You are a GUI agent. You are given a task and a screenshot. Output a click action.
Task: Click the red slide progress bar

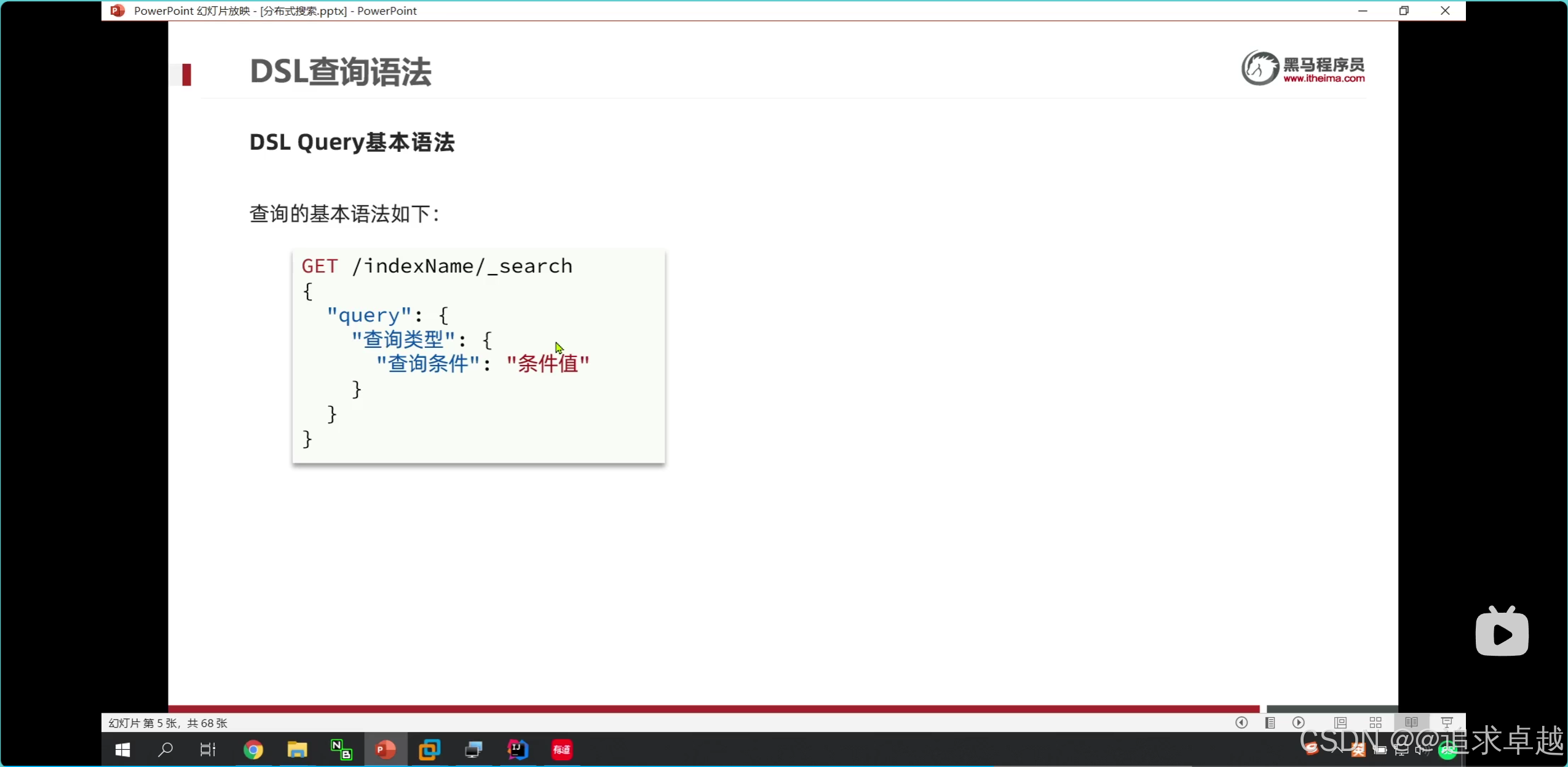713,709
